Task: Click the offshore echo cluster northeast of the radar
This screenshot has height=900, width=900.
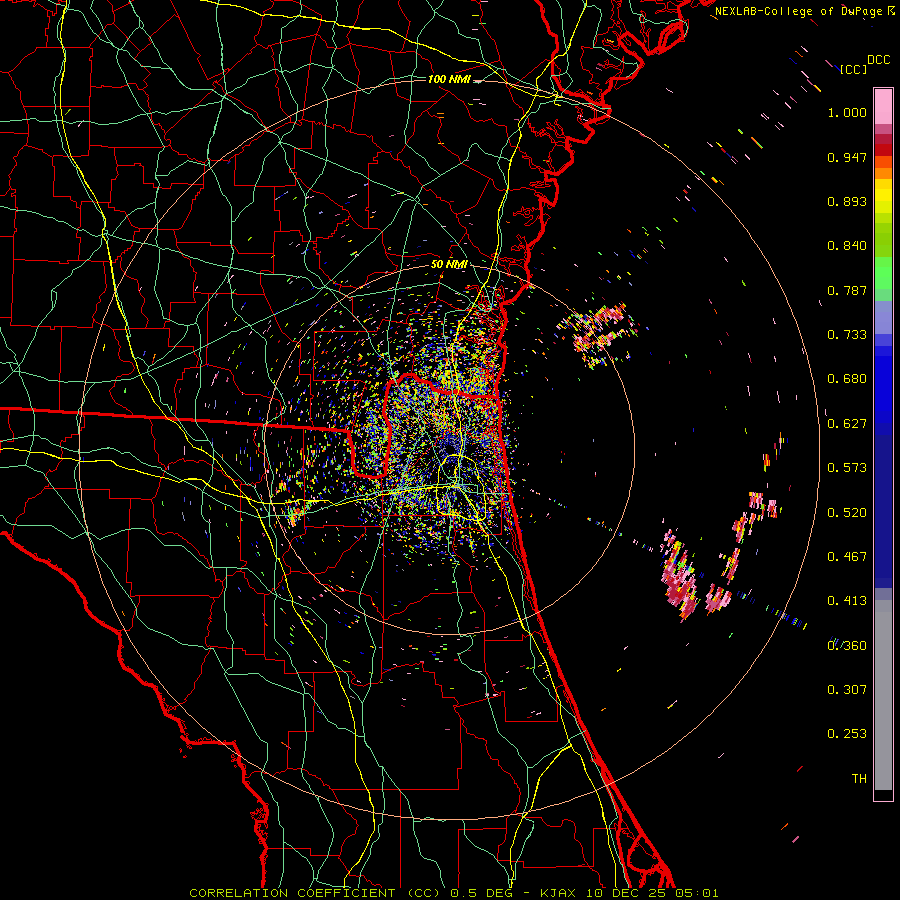Action: (x=599, y=334)
